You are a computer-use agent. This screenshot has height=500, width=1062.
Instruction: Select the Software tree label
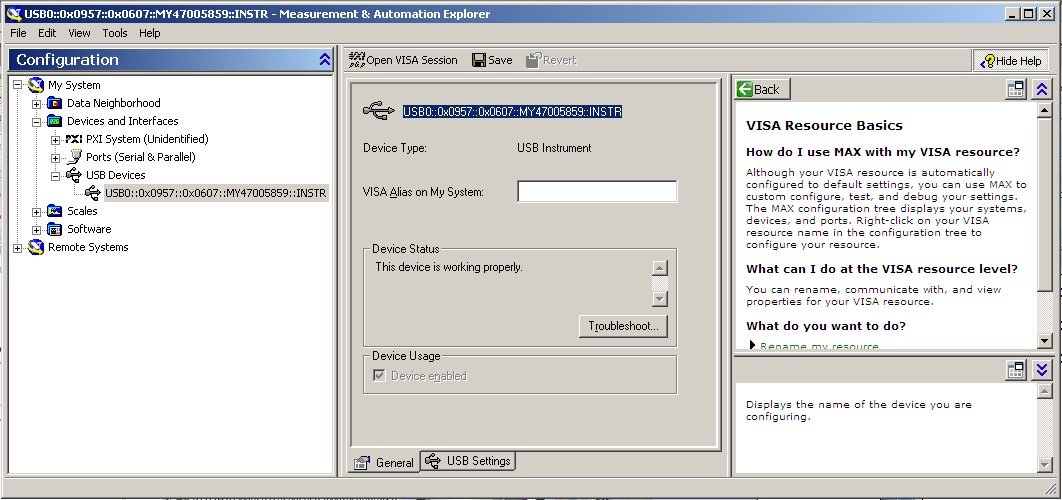(89, 229)
